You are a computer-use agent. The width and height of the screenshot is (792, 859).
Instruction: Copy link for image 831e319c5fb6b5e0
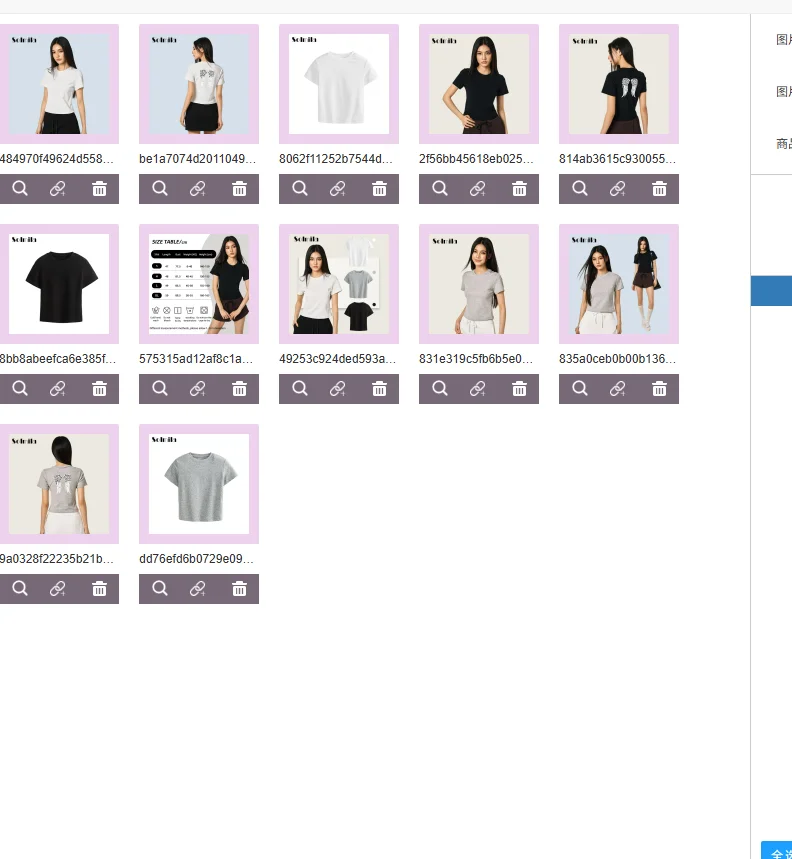click(478, 389)
